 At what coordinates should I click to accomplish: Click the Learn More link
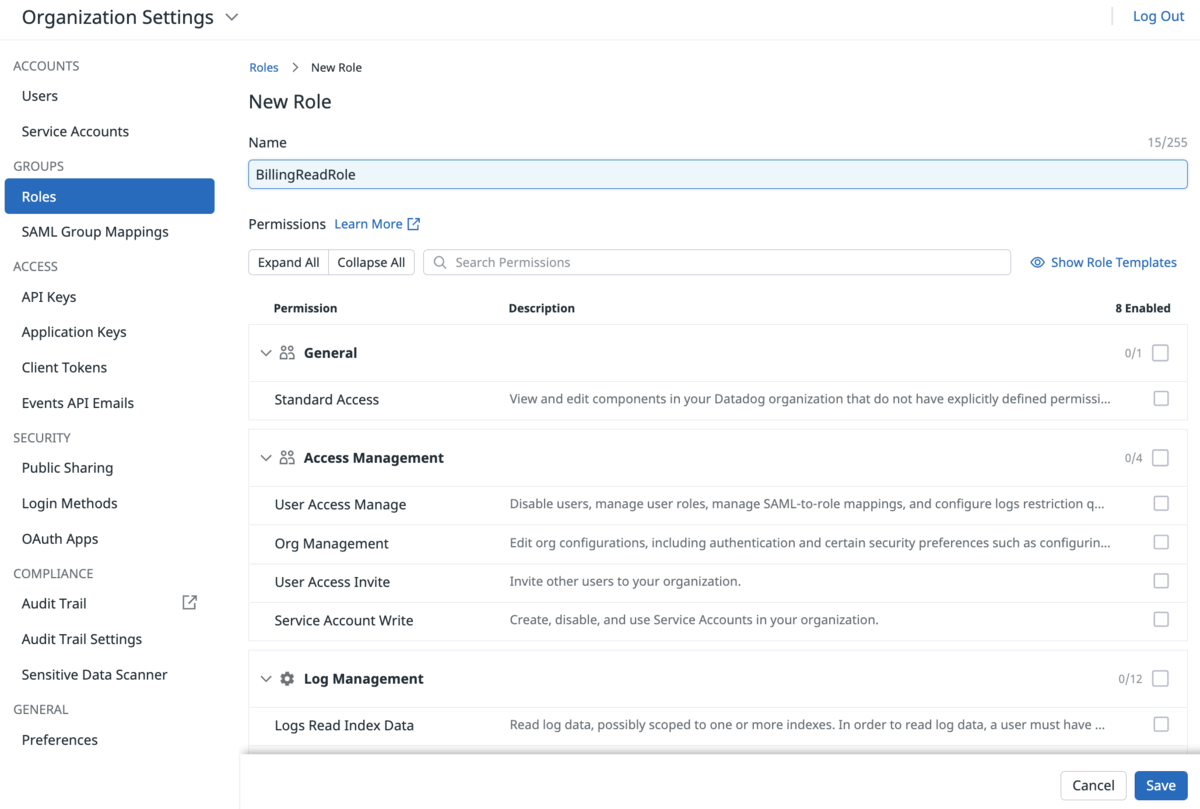point(368,224)
